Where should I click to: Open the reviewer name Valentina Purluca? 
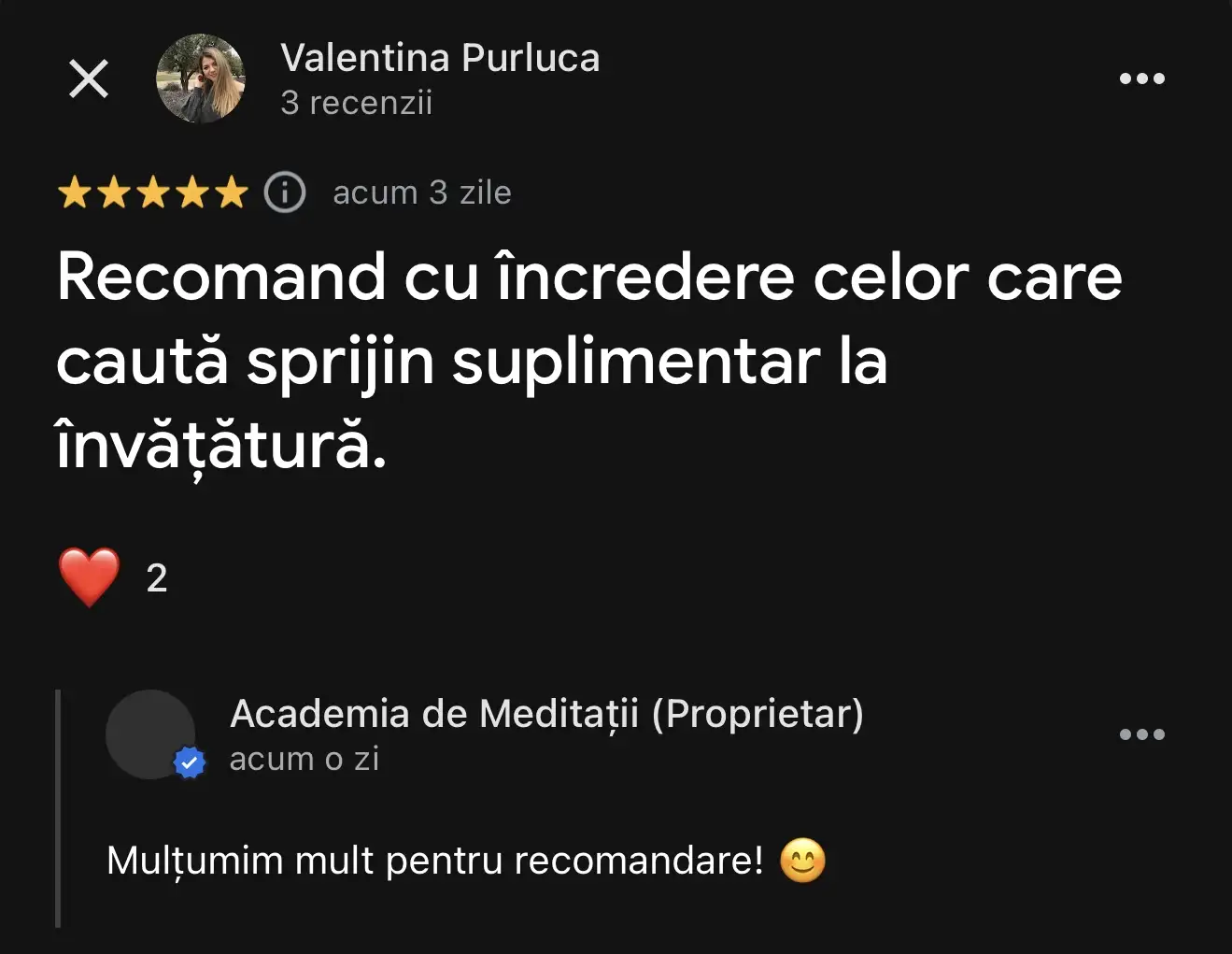coord(440,58)
